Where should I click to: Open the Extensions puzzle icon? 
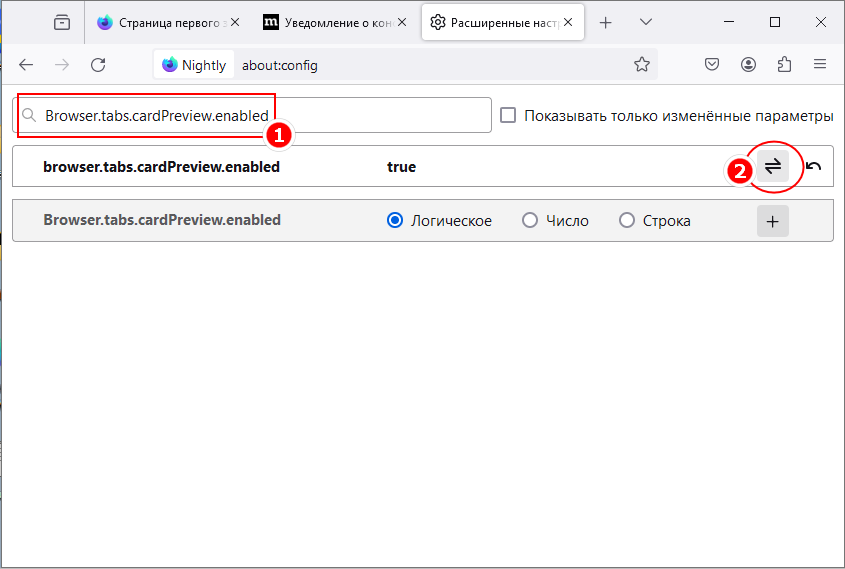point(784,65)
